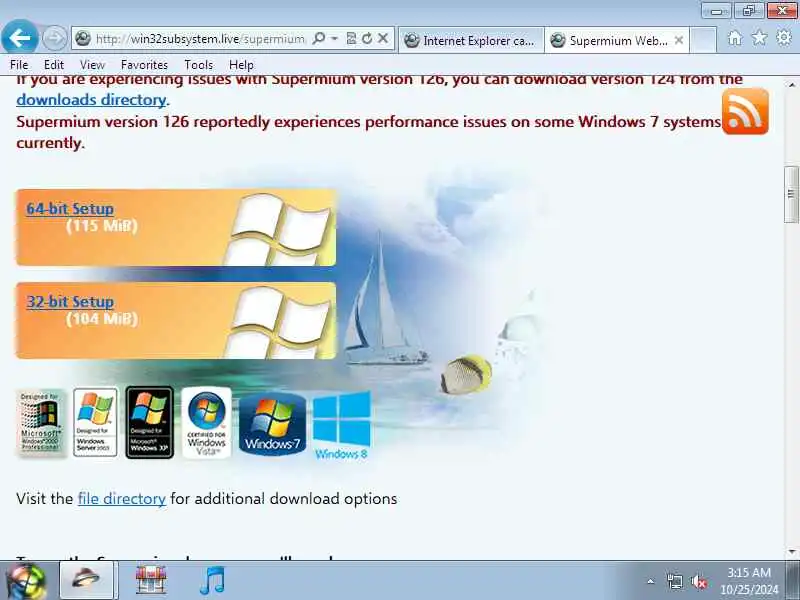Click the Show Desktop strip
800x600 pixels.
pyautogui.click(x=794, y=581)
